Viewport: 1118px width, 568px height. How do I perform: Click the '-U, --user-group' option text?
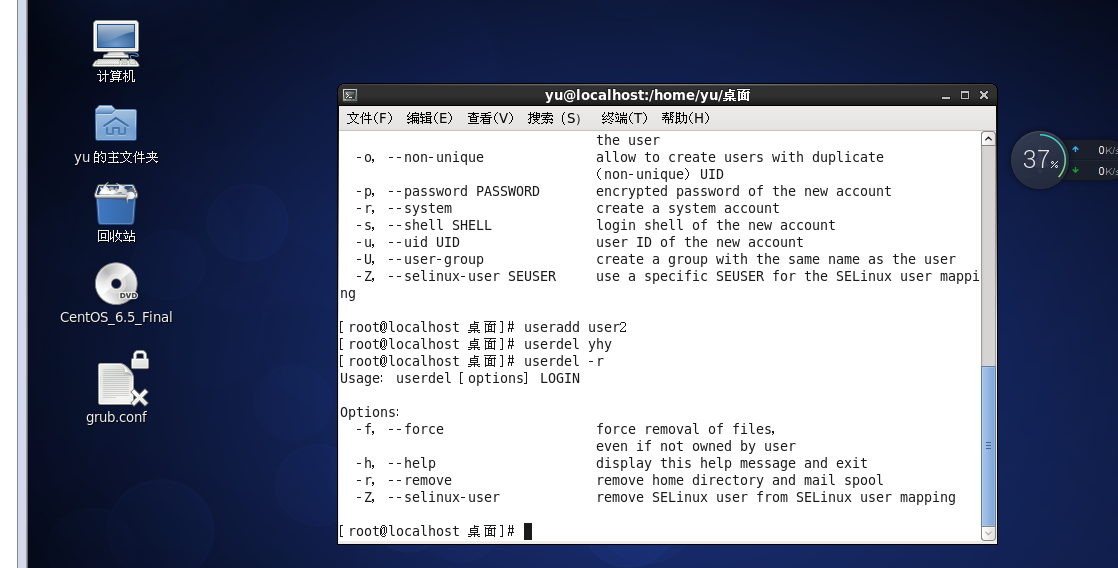coord(420,259)
